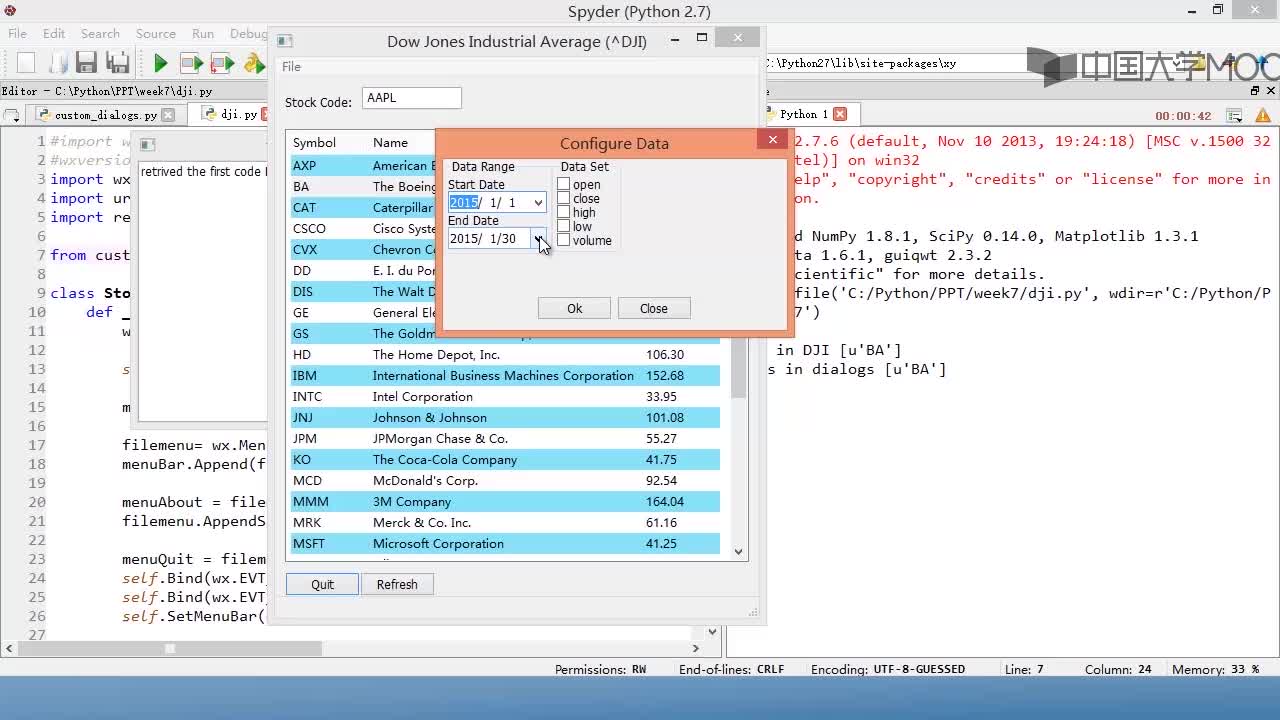This screenshot has height=720, width=1280.
Task: Open the console options menu icon
Action: click(1234, 116)
